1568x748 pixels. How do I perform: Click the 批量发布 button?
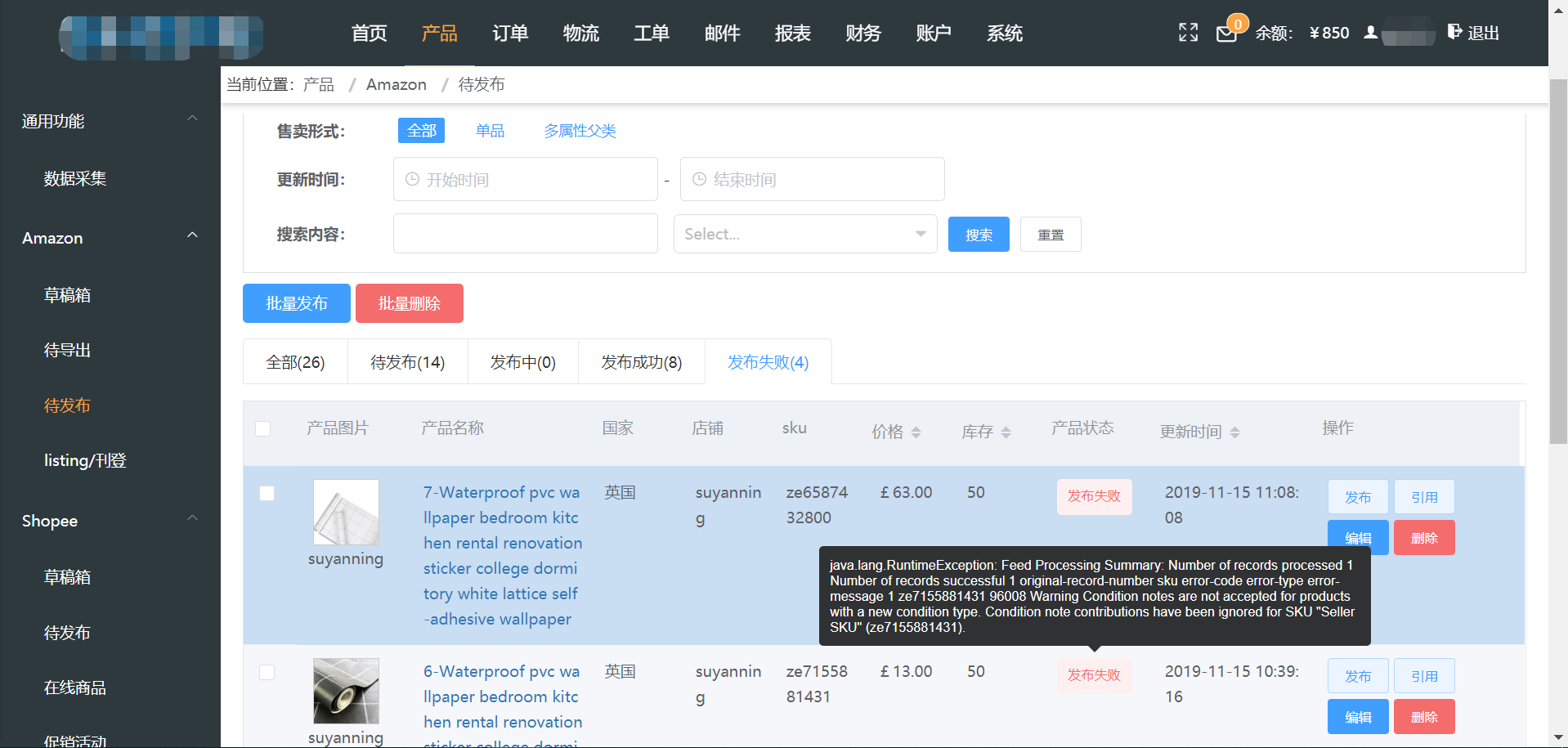[297, 303]
